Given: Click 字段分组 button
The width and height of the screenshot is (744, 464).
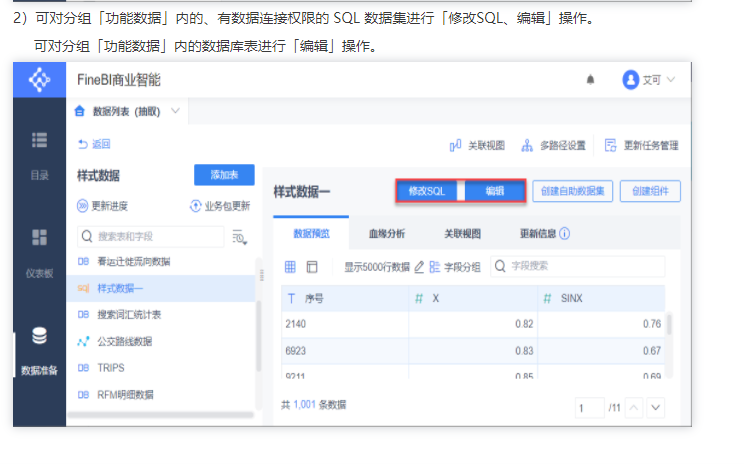Looking at the screenshot, I should 455,267.
